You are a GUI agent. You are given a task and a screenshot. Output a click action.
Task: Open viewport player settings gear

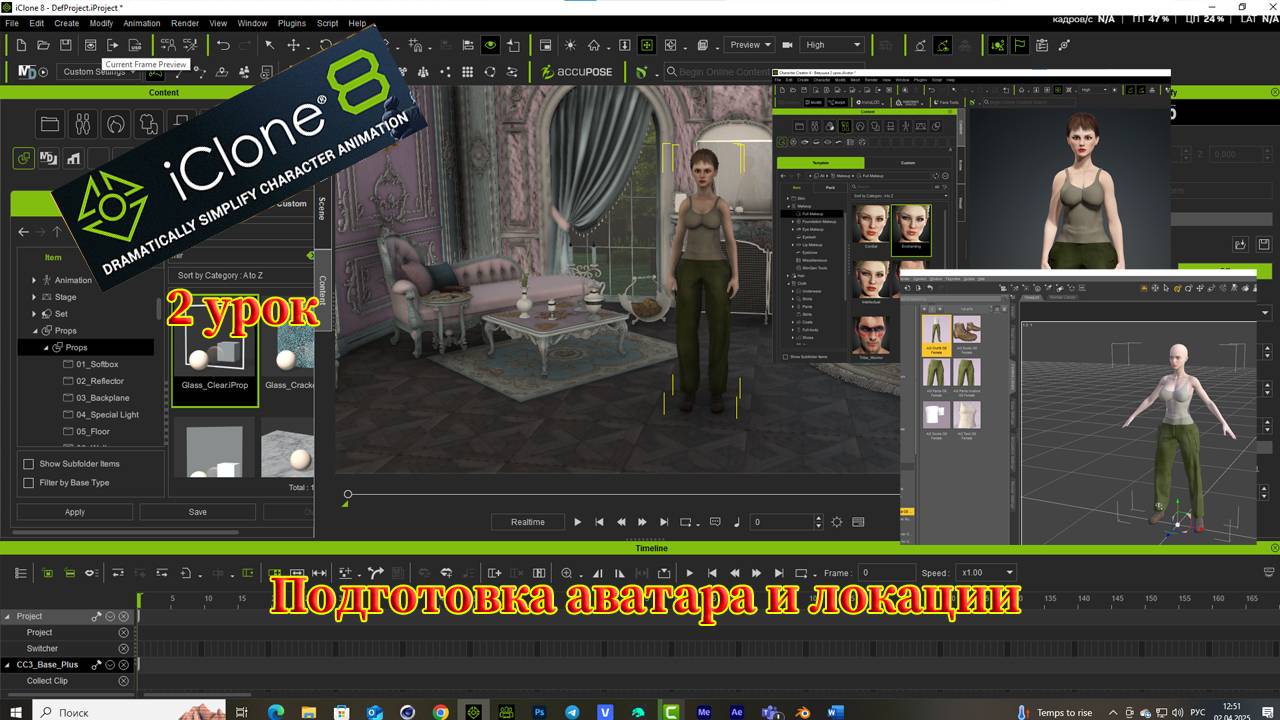837,522
